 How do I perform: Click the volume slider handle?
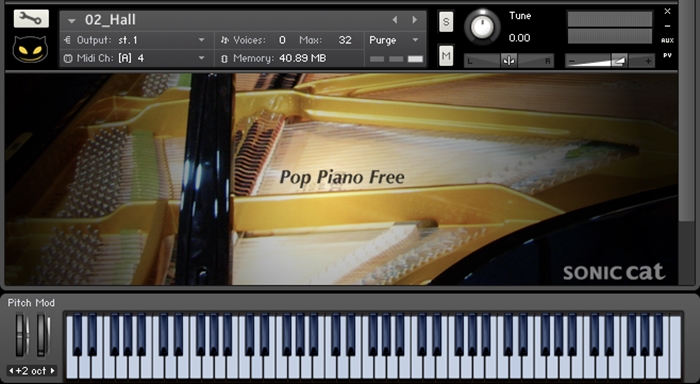pyautogui.click(x=619, y=60)
